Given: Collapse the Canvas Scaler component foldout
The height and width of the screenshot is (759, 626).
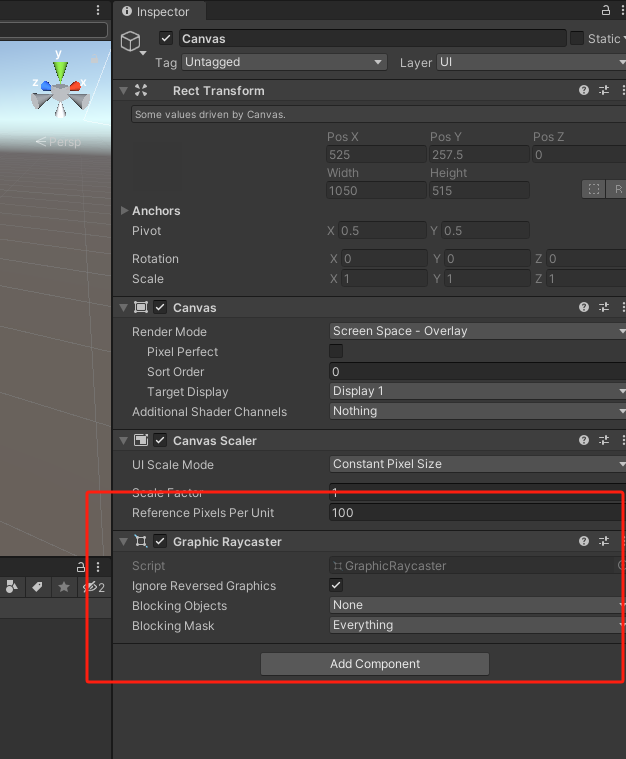Looking at the screenshot, I should 123,440.
